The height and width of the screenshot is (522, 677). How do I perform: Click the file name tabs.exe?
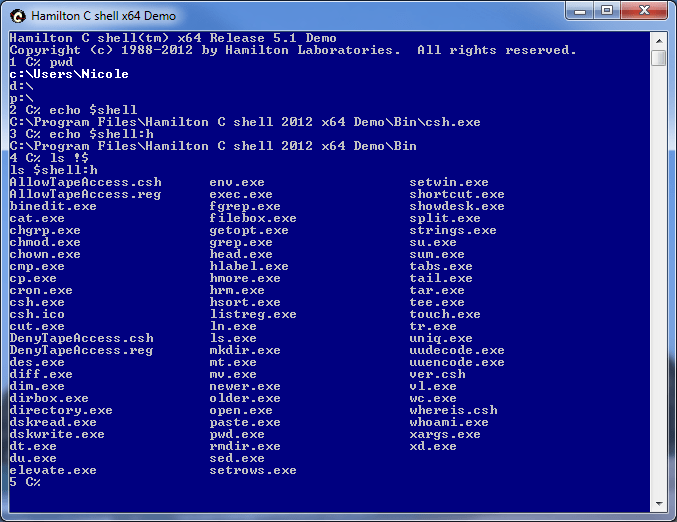441,266
